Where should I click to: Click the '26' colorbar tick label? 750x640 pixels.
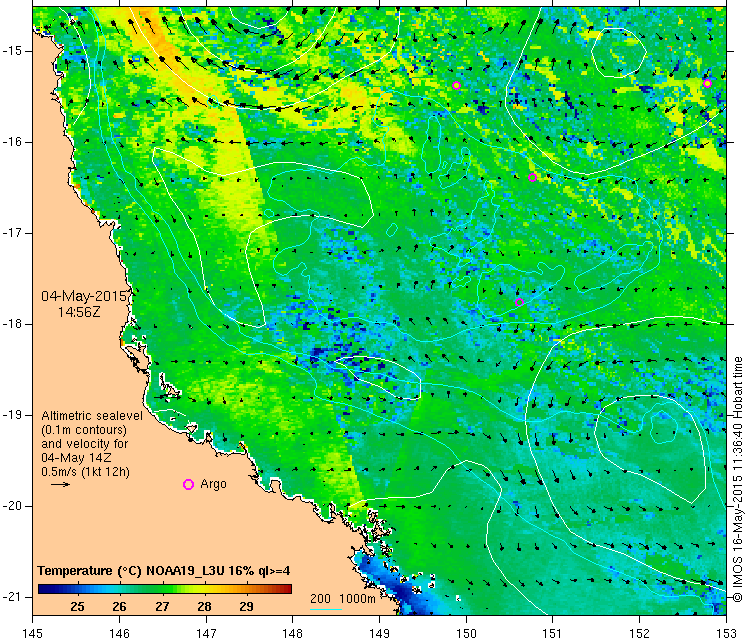tap(120, 607)
